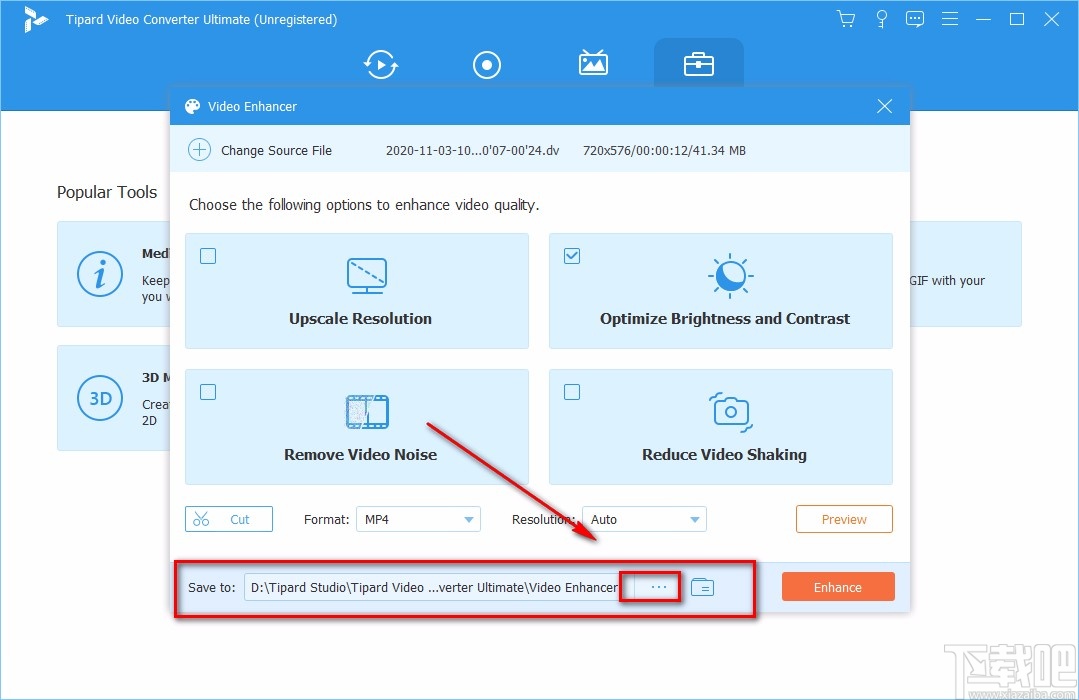The height and width of the screenshot is (700, 1079).
Task: Click the Media info 'i' icon
Action: (x=100, y=274)
